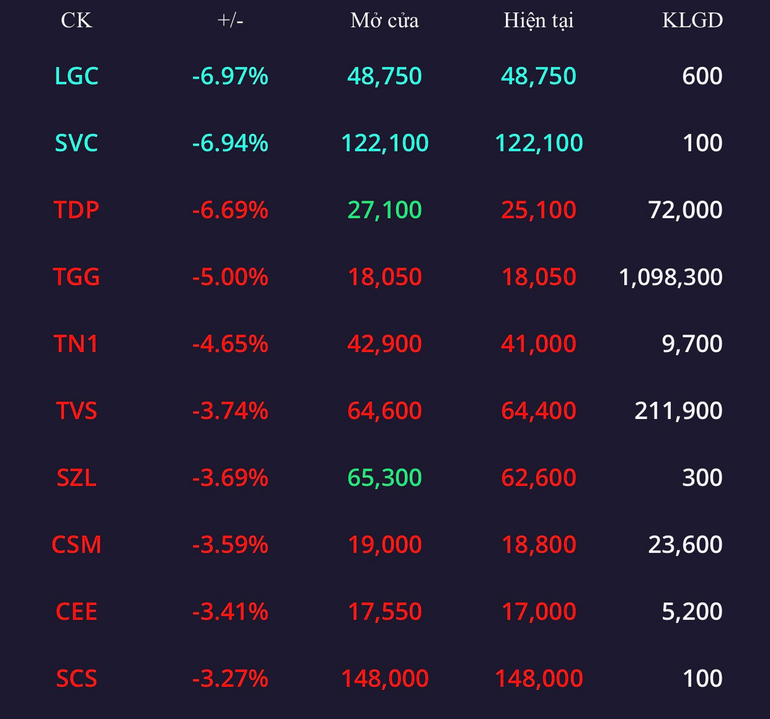Open the SCS stock ticker
770x719 pixels.
pos(76,678)
